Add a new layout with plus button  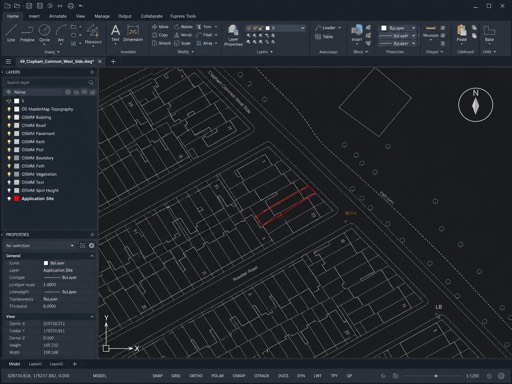(75, 364)
